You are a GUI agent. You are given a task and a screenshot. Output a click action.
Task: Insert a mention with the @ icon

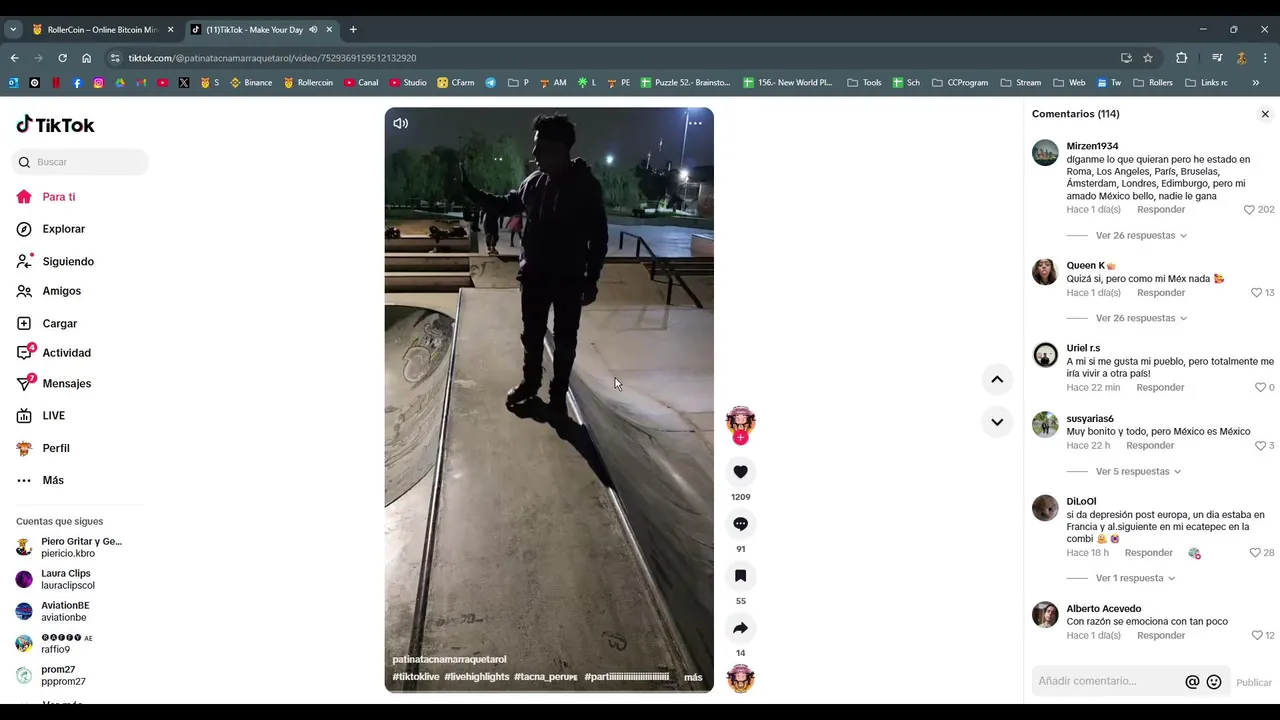[x=1192, y=682]
